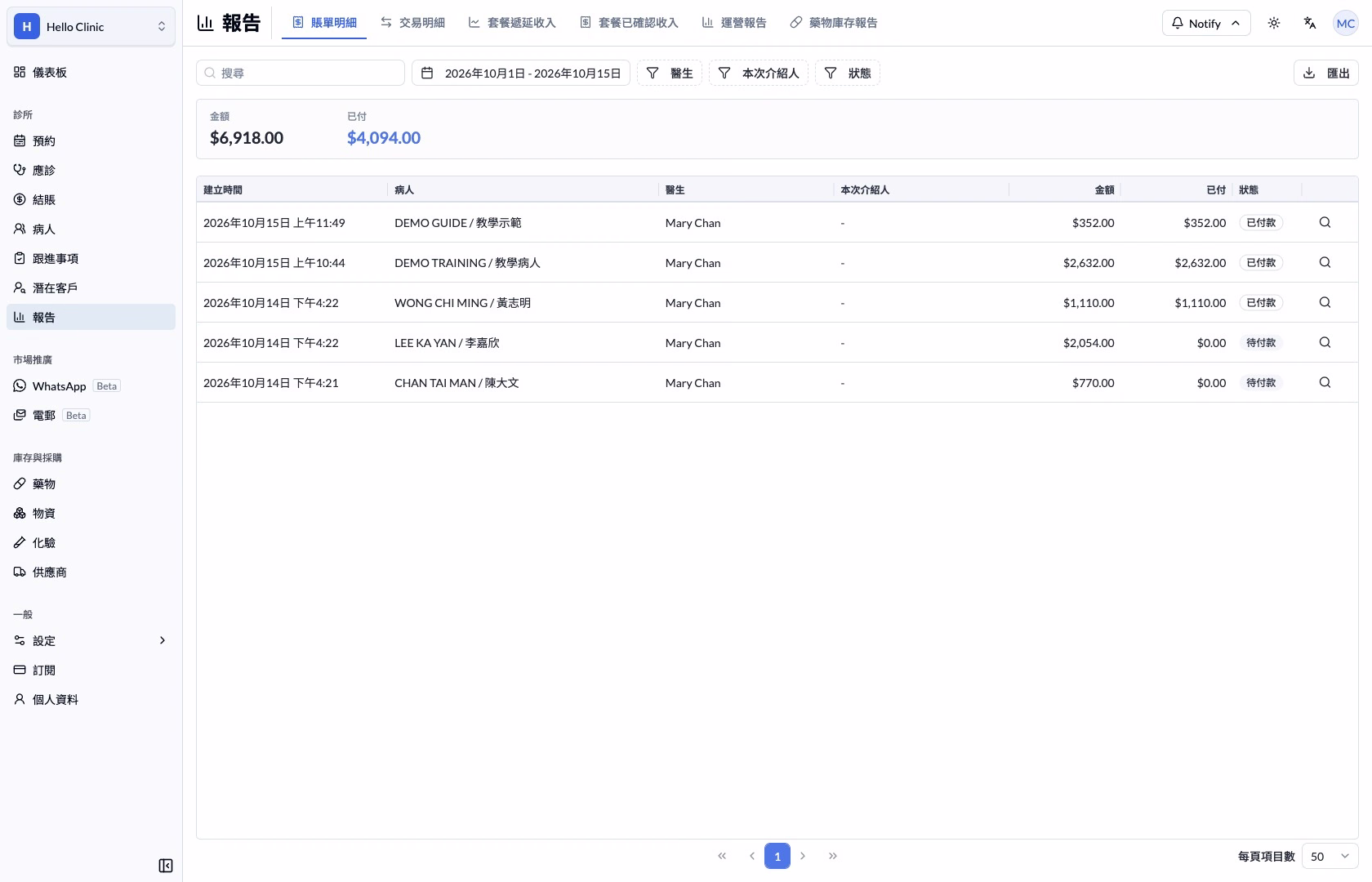Open the language translation icon
This screenshot has width=1372, height=882.
tap(1310, 23)
